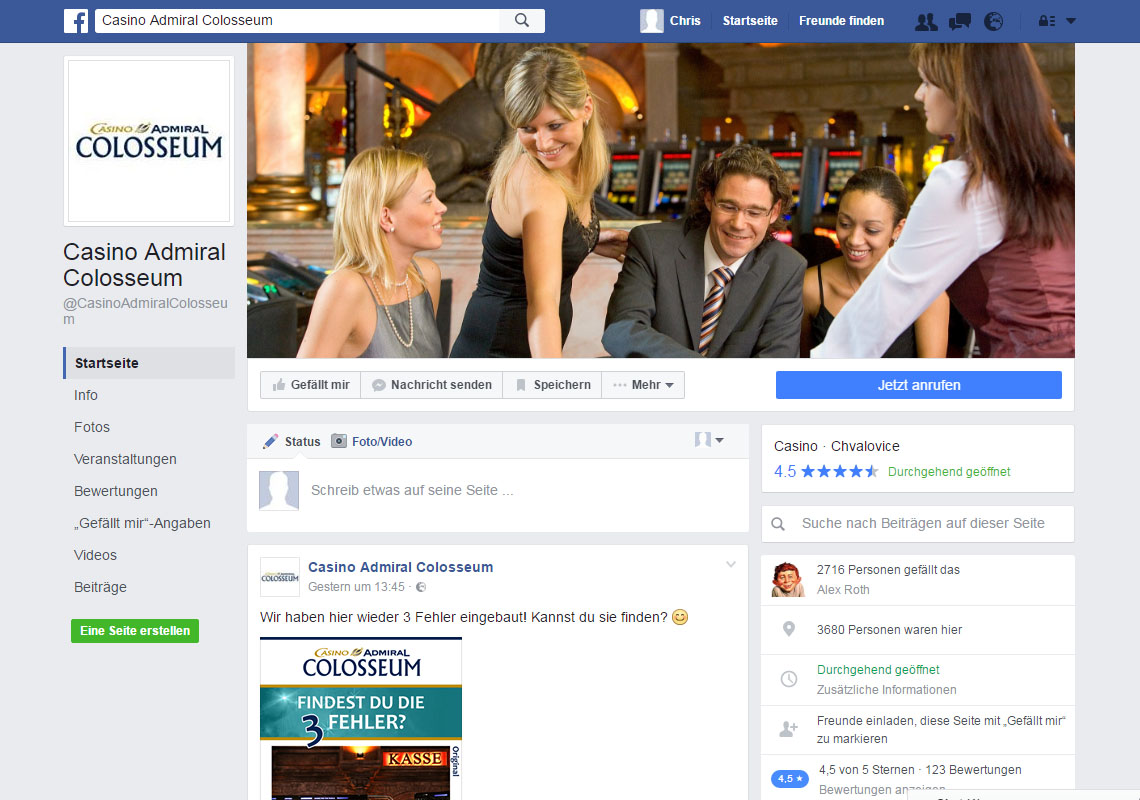Click post author small logo thumbnail
The height and width of the screenshot is (800, 1140).
(280, 577)
